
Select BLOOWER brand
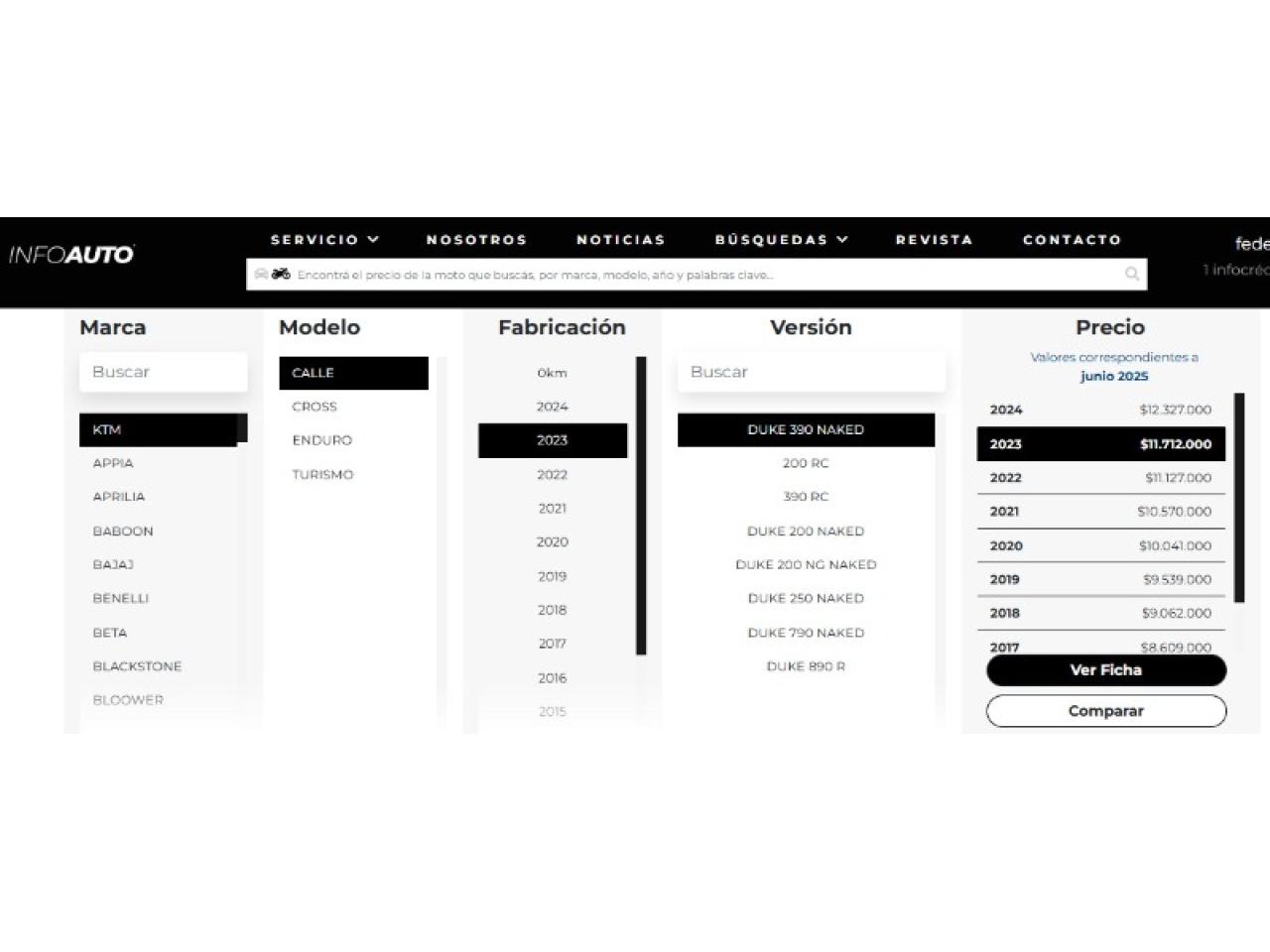click(x=128, y=700)
